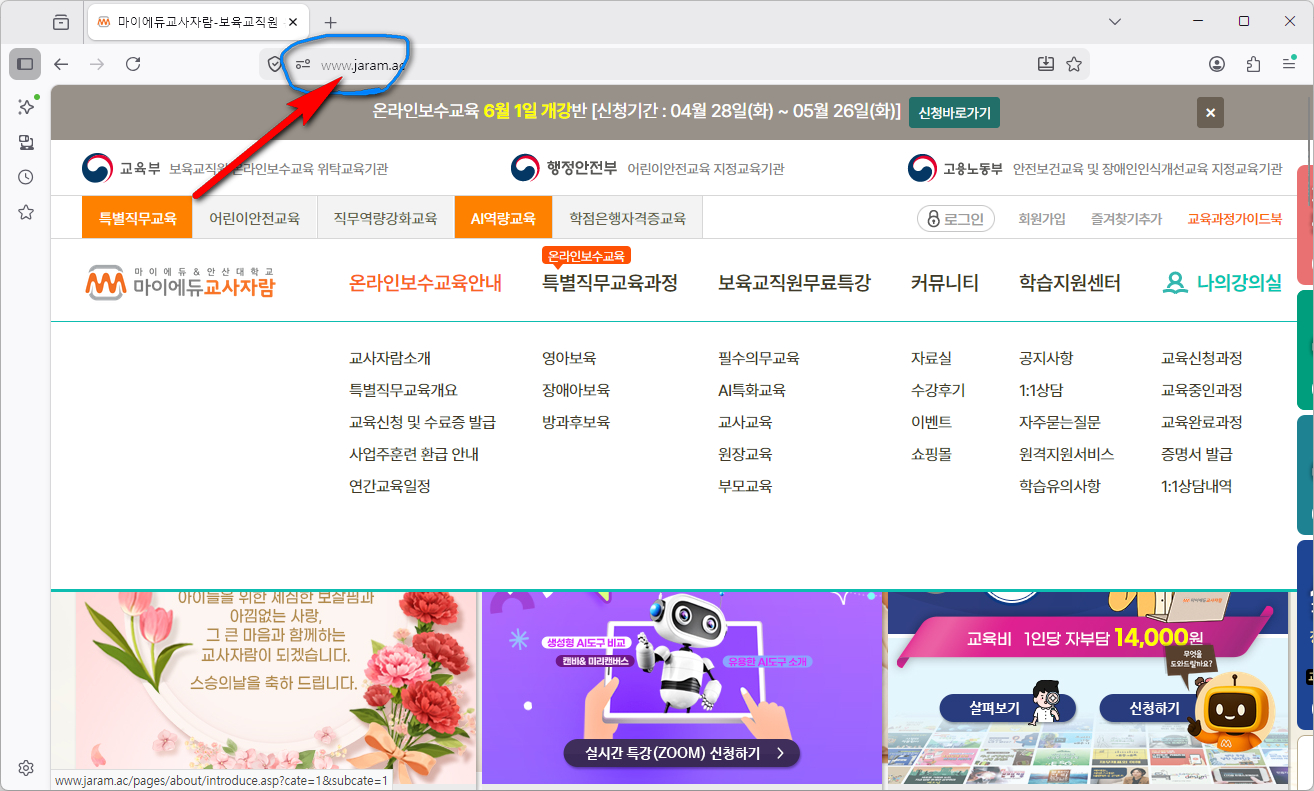1314x791 pixels.
Task: Open the 공지사항 submenu item
Action: (x=1046, y=358)
